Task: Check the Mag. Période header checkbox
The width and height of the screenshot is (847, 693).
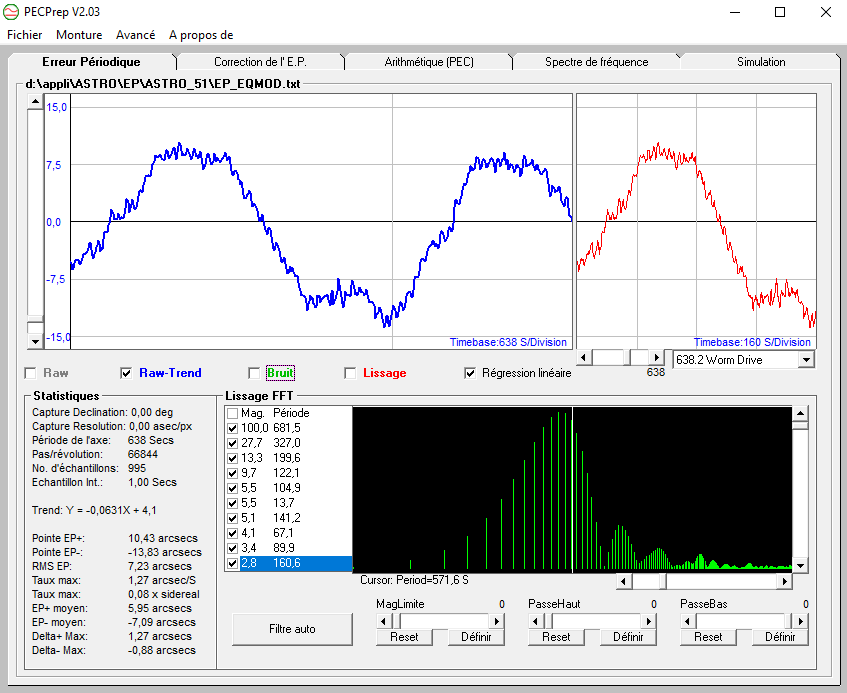Action: 232,414
